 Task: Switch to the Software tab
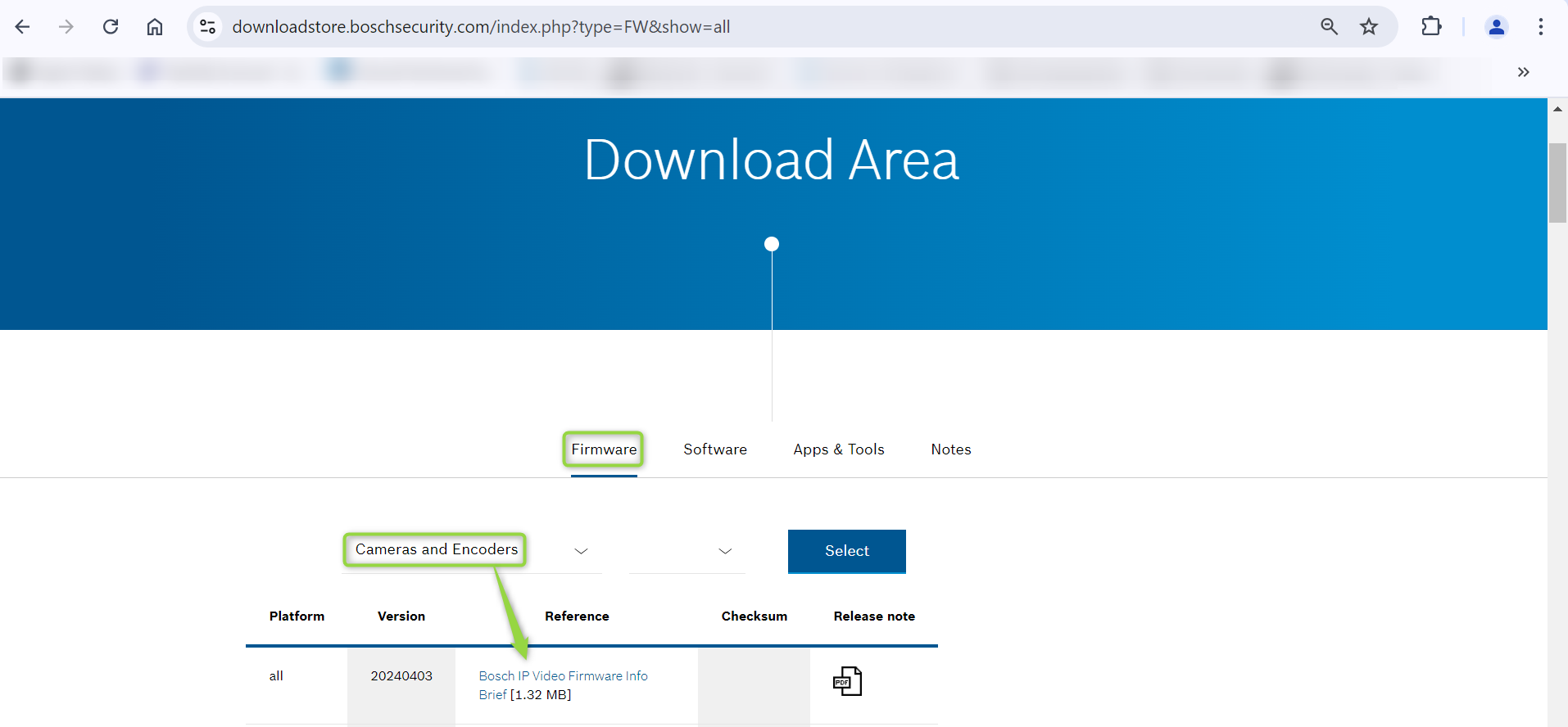(x=714, y=449)
